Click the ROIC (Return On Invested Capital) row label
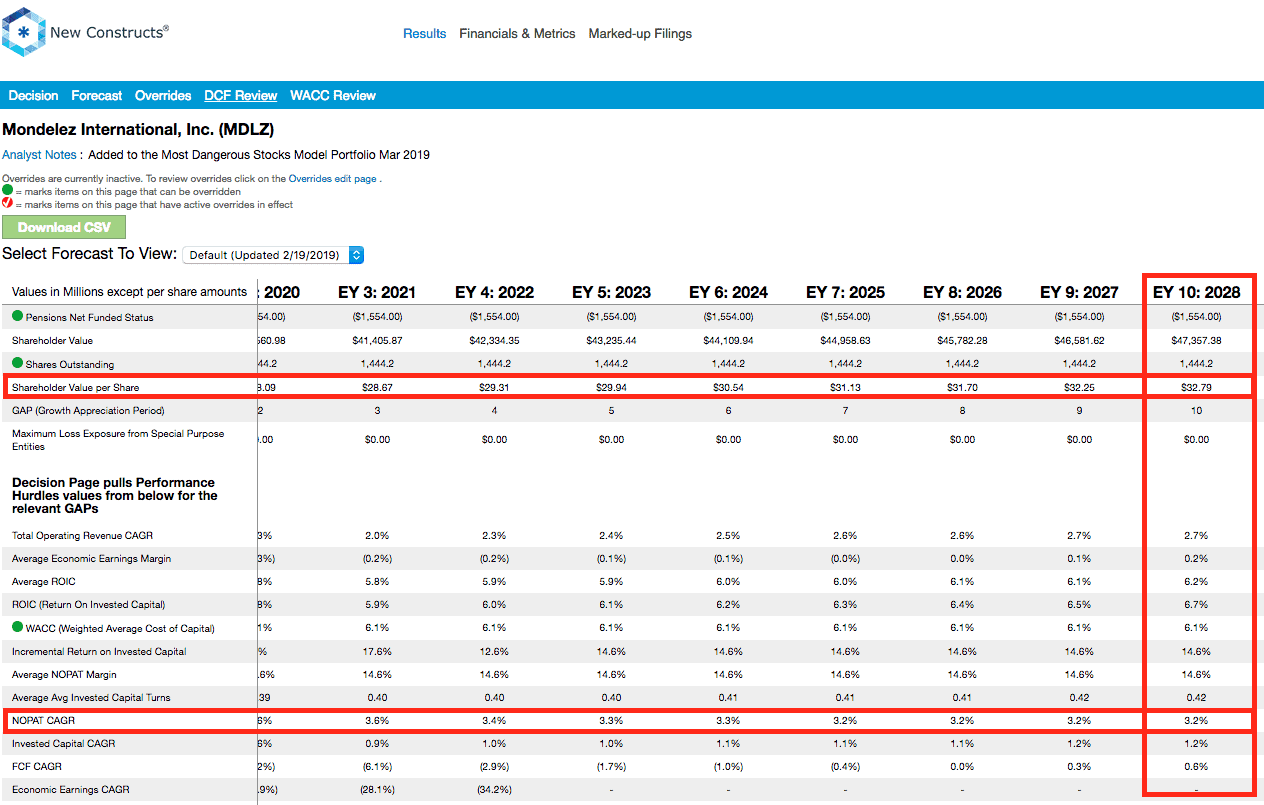Screen dimensions: 1264x805 tap(89, 605)
